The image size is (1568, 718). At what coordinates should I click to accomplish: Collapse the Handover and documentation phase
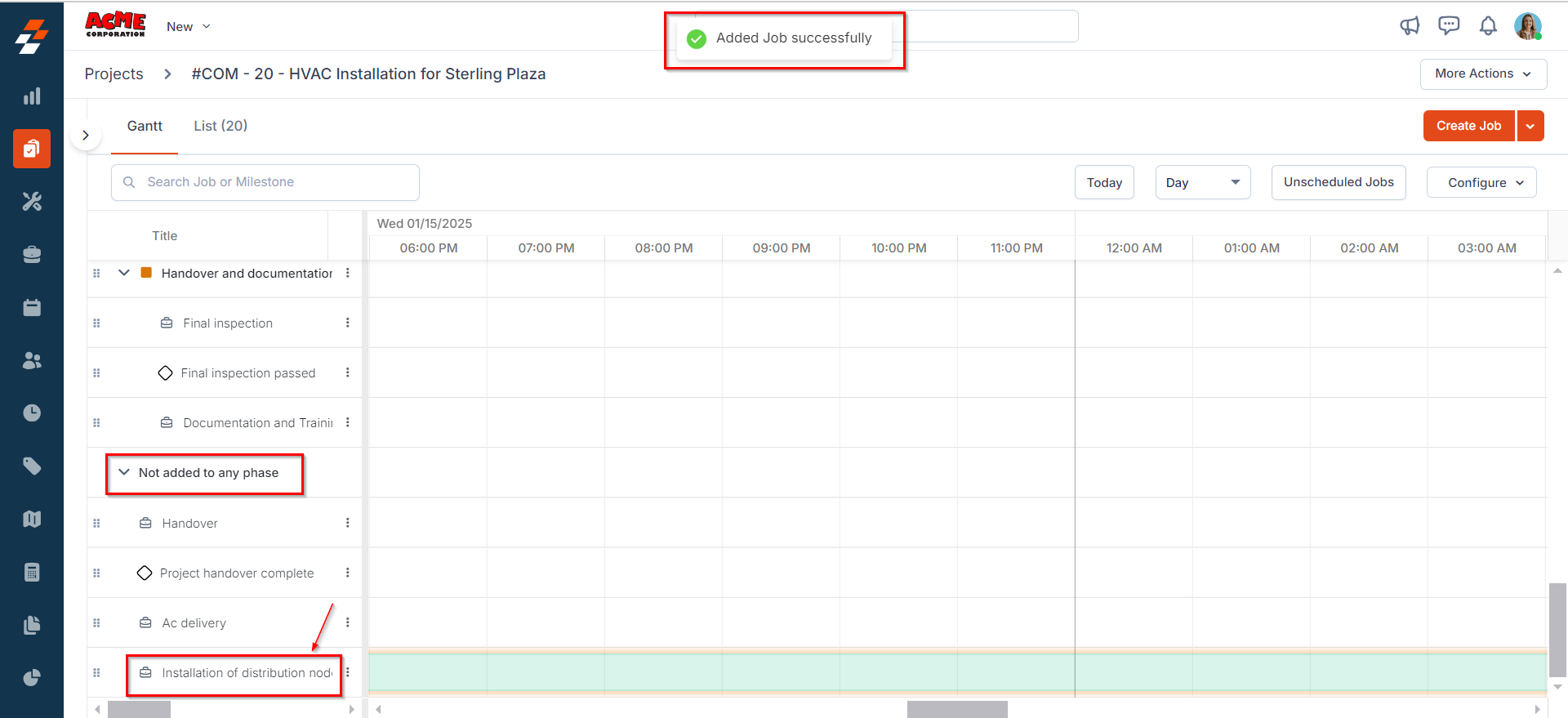coord(124,273)
